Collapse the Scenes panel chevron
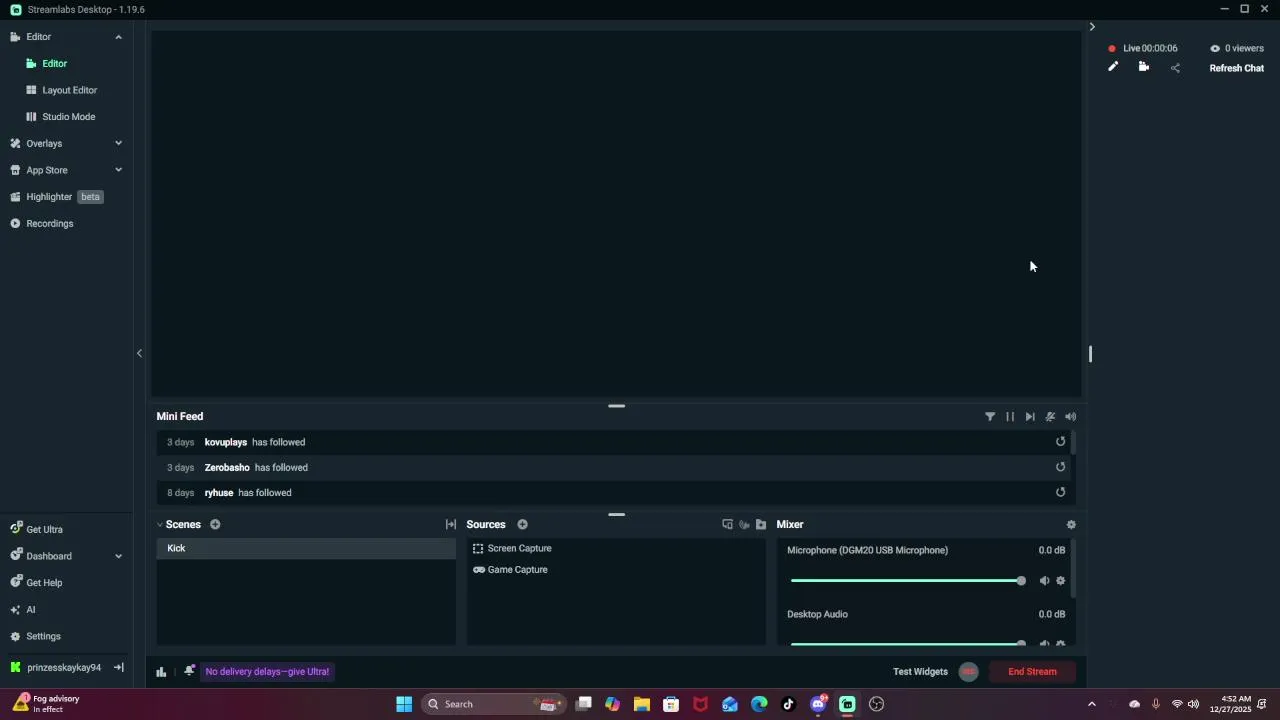The height and width of the screenshot is (720, 1280). 159,524
